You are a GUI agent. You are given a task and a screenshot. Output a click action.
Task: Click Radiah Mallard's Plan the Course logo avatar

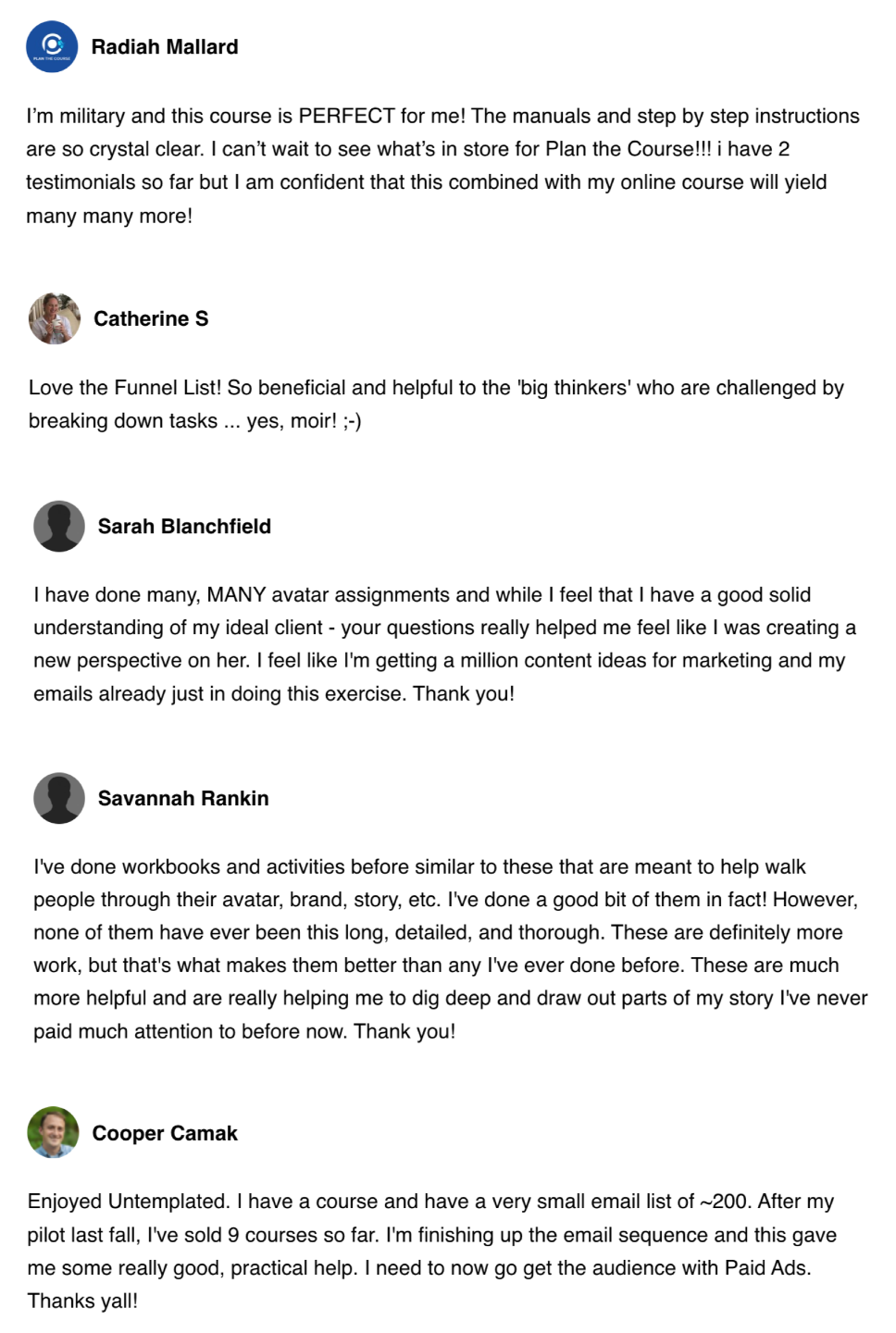[52, 46]
